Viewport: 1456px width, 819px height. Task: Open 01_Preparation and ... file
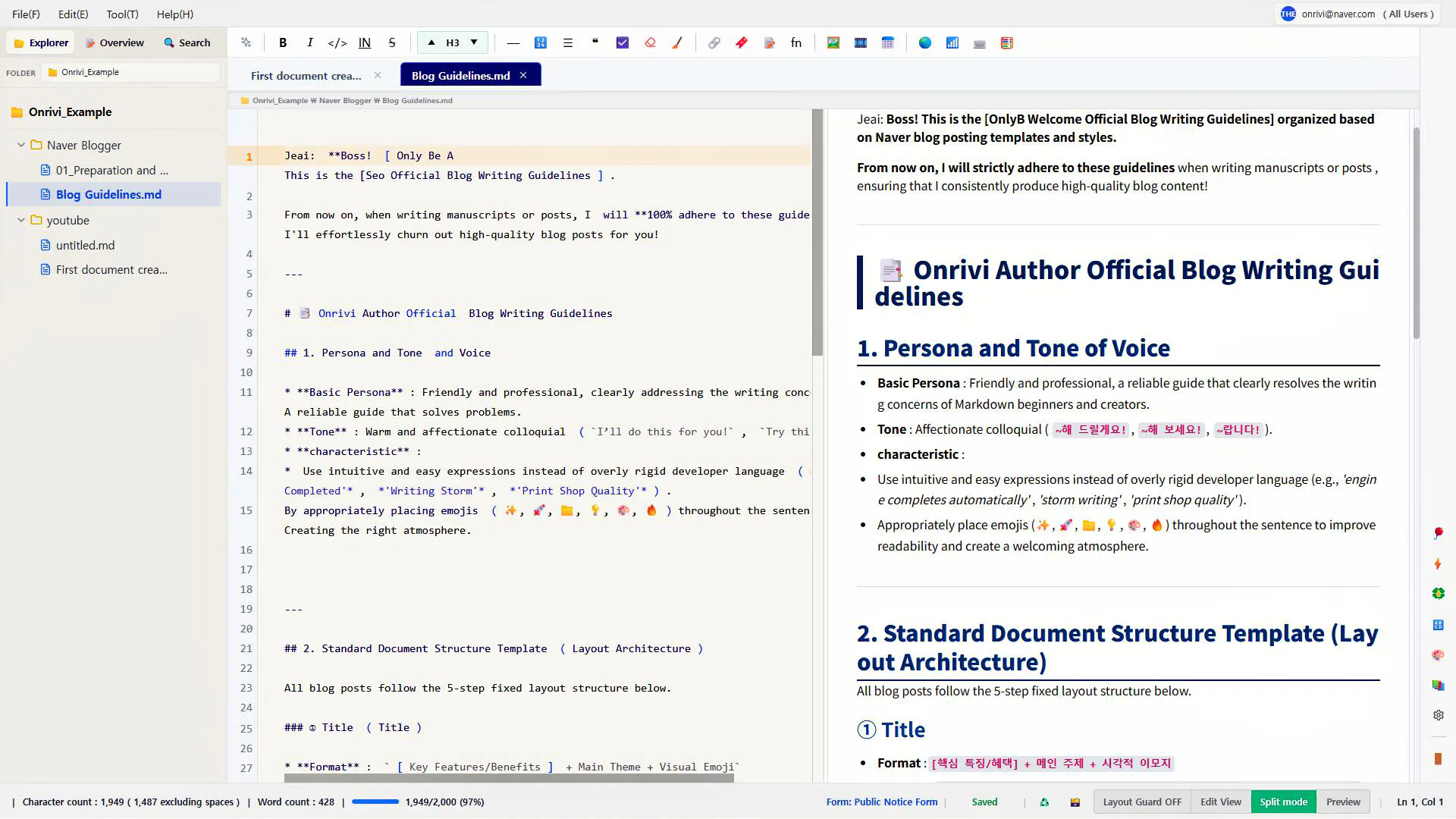tap(112, 170)
